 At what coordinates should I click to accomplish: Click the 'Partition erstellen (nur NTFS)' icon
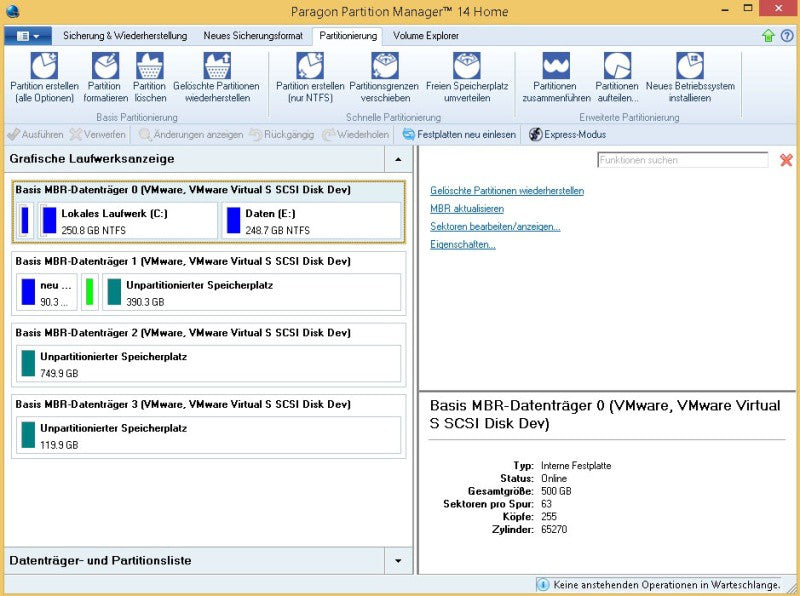point(310,66)
